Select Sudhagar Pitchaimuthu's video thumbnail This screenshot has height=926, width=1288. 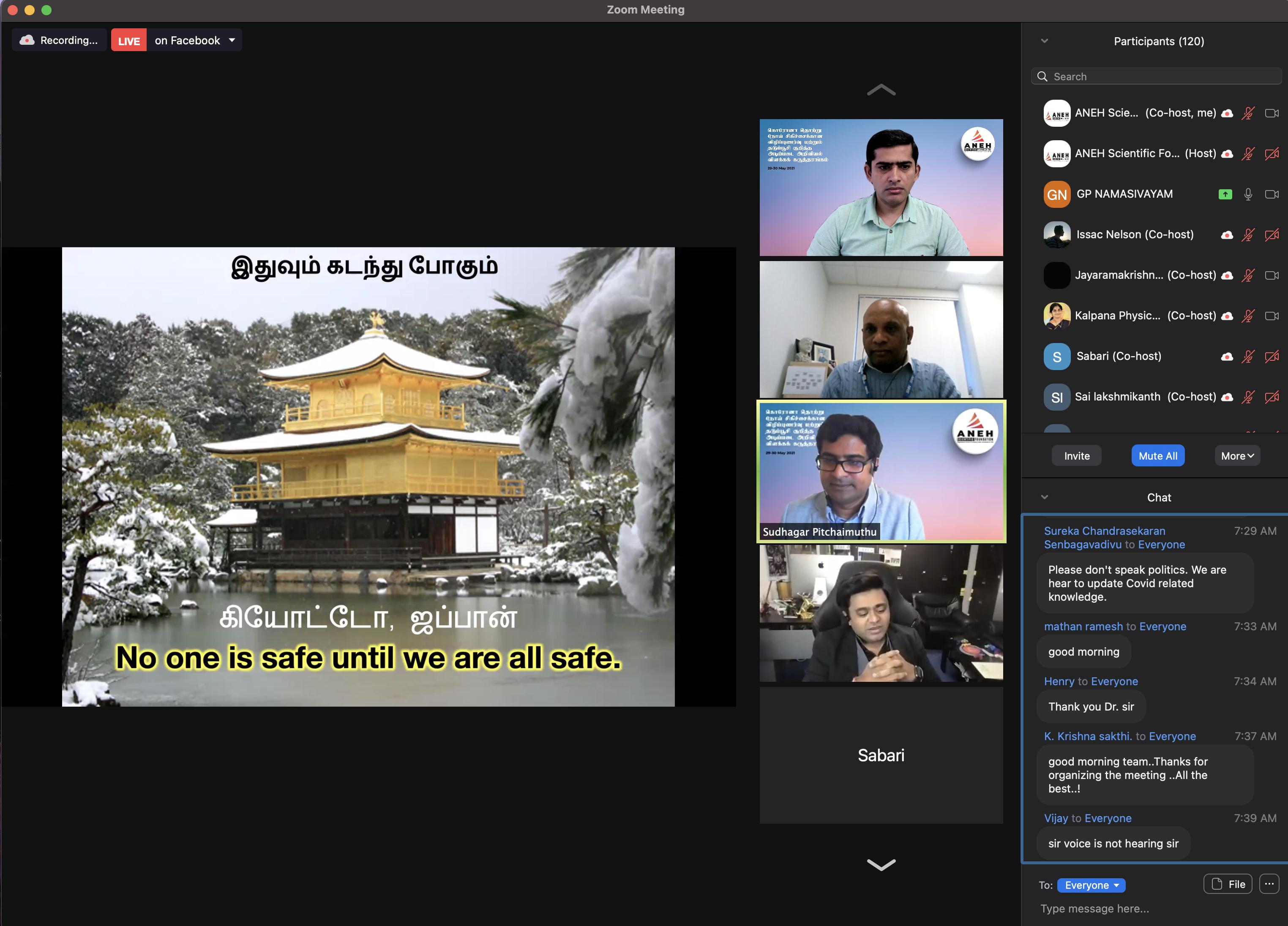click(881, 471)
